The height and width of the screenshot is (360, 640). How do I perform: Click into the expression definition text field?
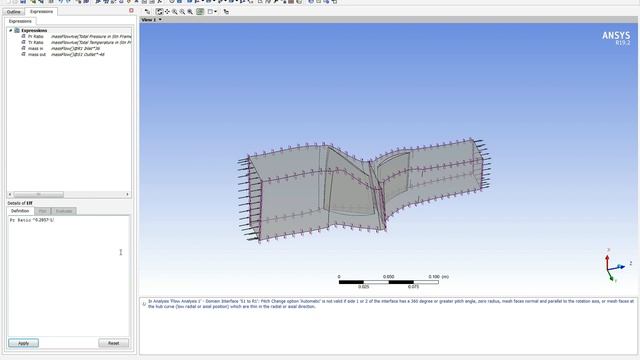click(x=69, y=276)
